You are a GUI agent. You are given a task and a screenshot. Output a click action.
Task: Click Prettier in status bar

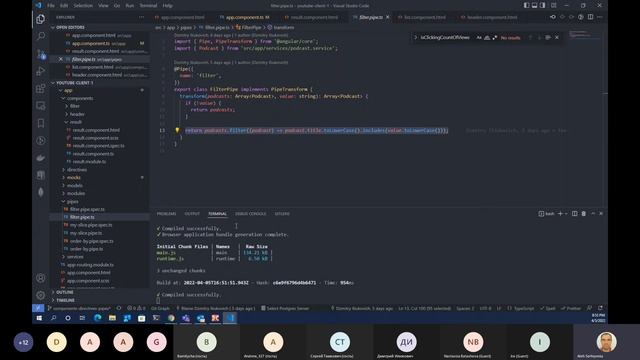tap(571, 308)
